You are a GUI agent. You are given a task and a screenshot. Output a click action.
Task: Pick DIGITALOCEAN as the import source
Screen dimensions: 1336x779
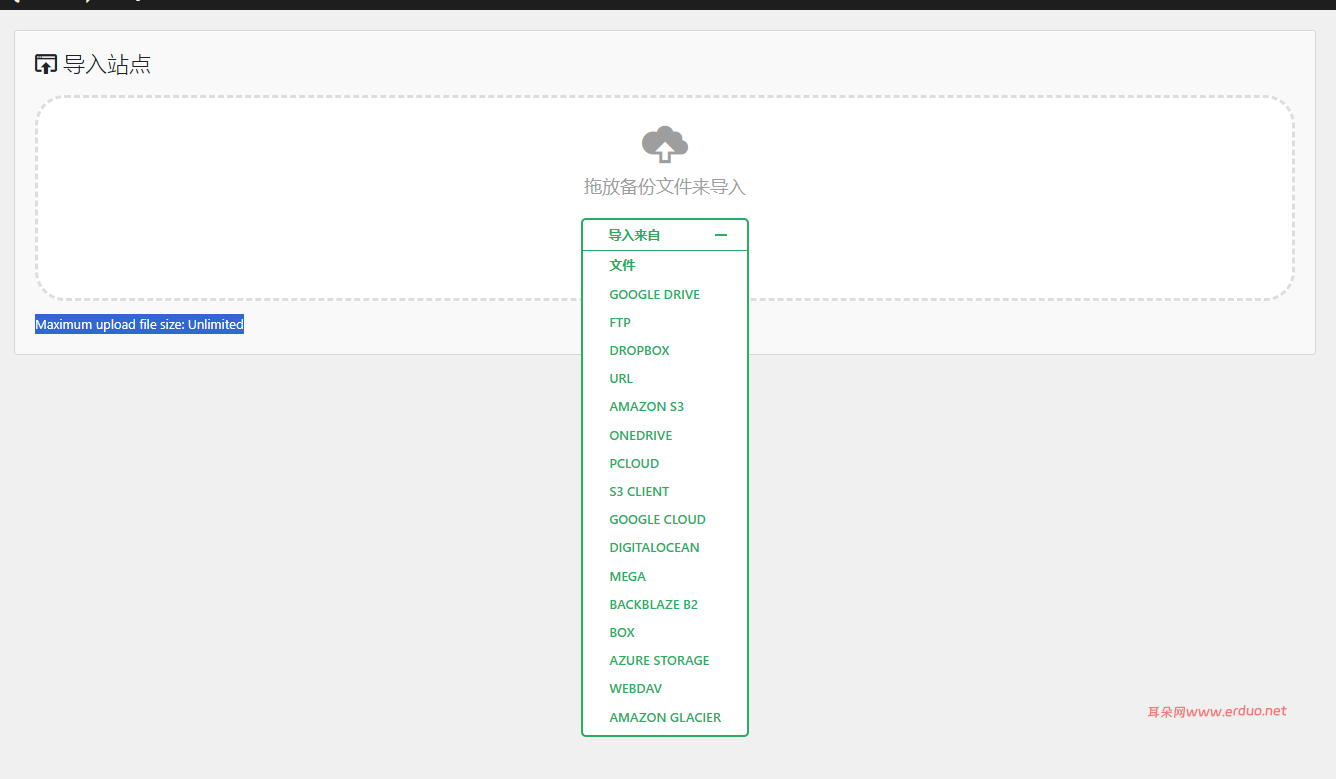(654, 547)
